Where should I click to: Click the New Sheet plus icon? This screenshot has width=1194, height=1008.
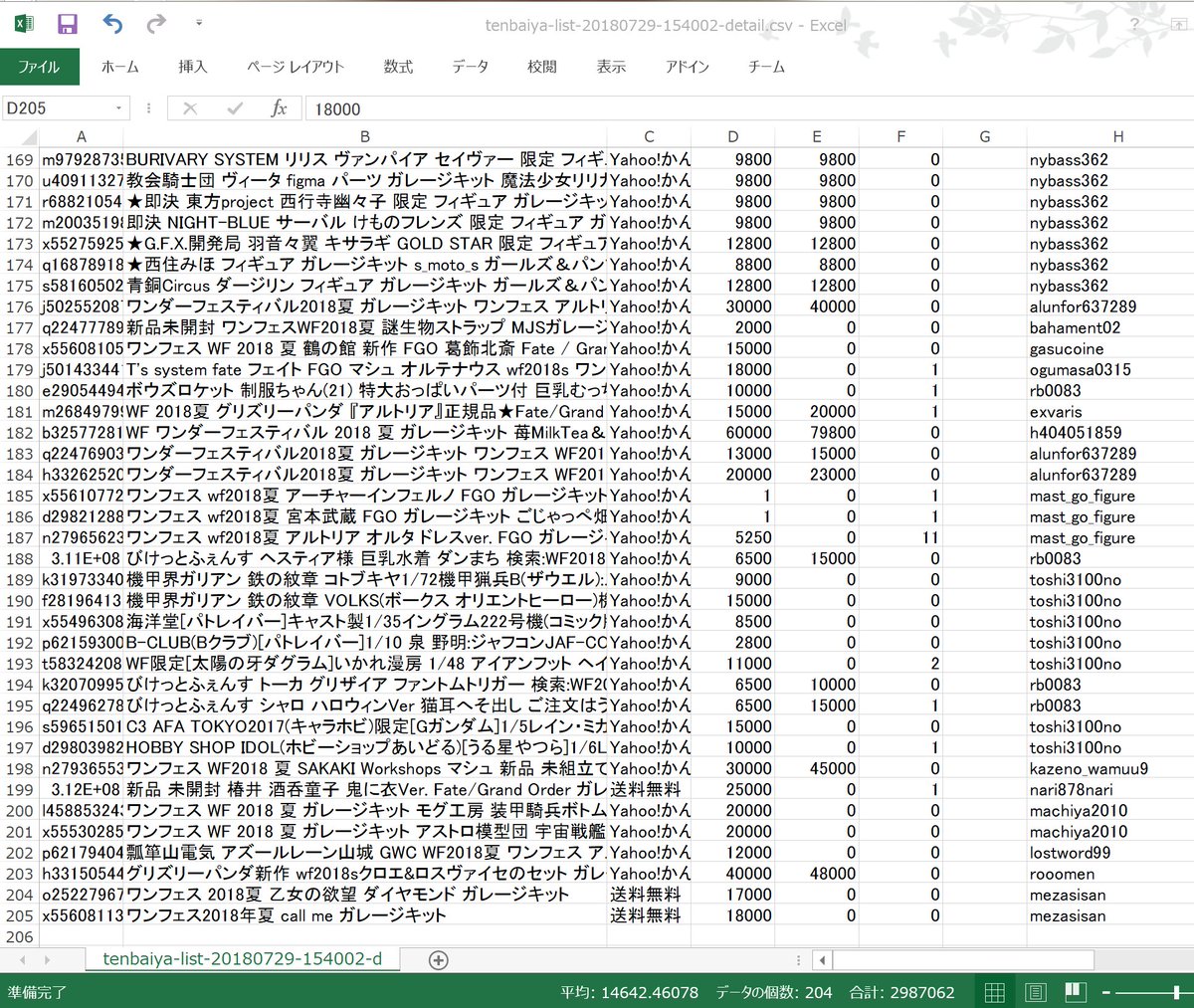(438, 960)
